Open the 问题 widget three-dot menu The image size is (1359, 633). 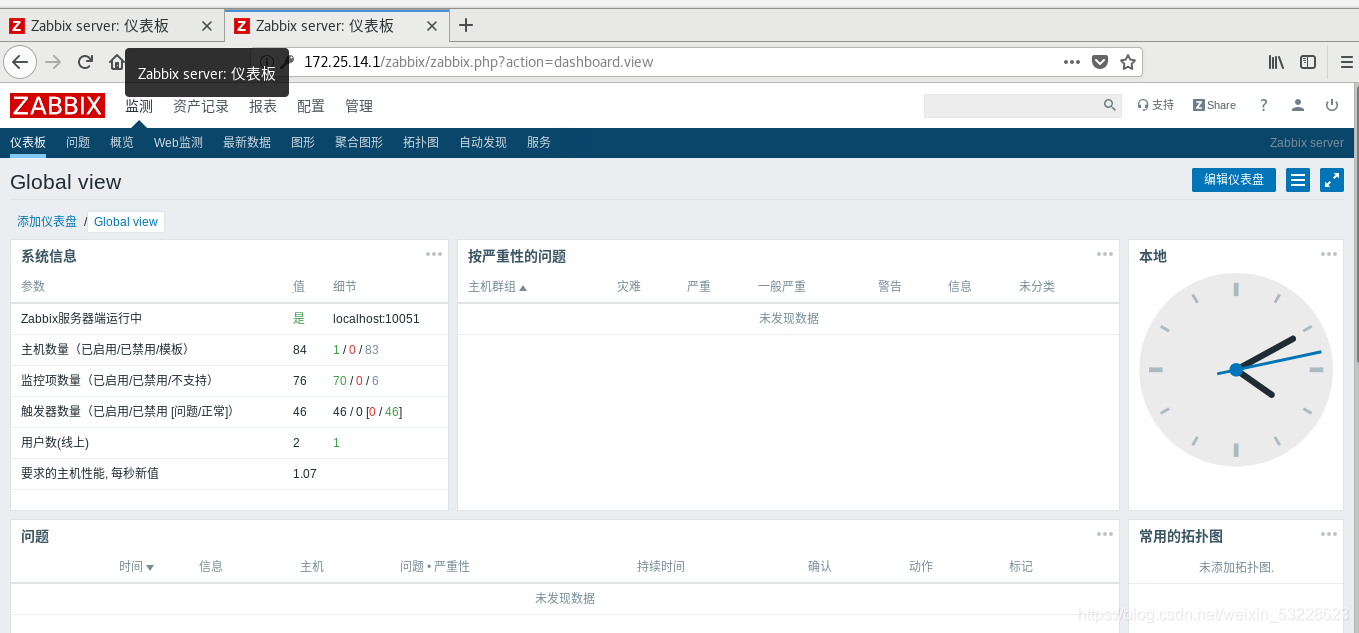click(1105, 534)
